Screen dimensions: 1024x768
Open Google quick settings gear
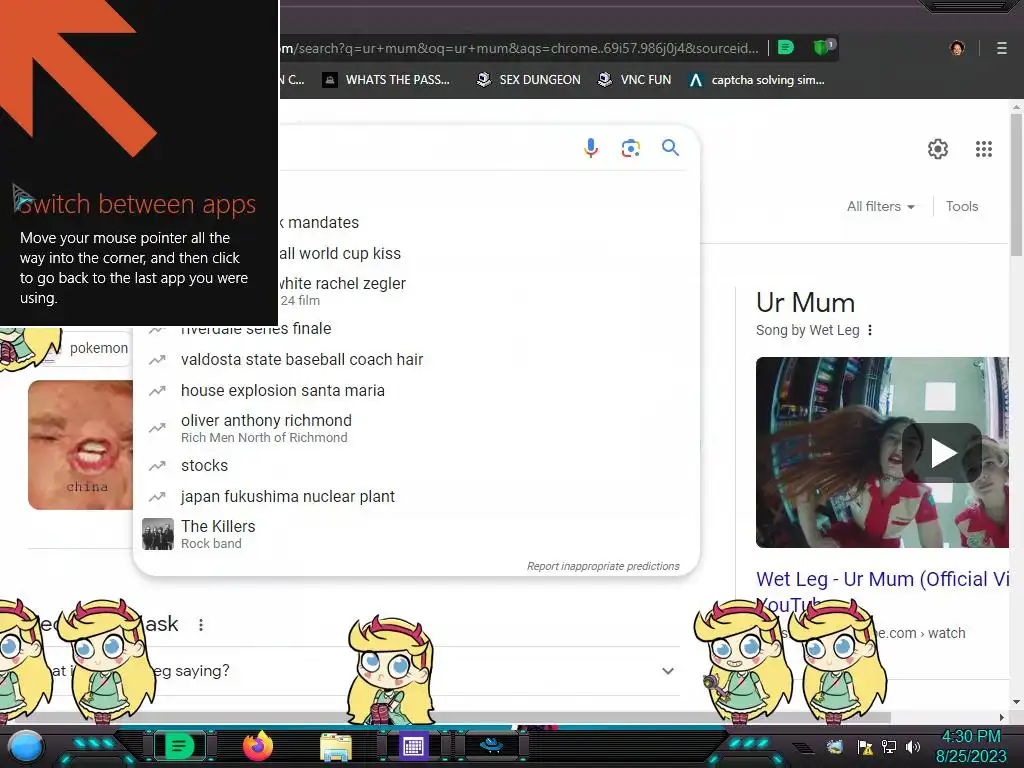pos(938,149)
